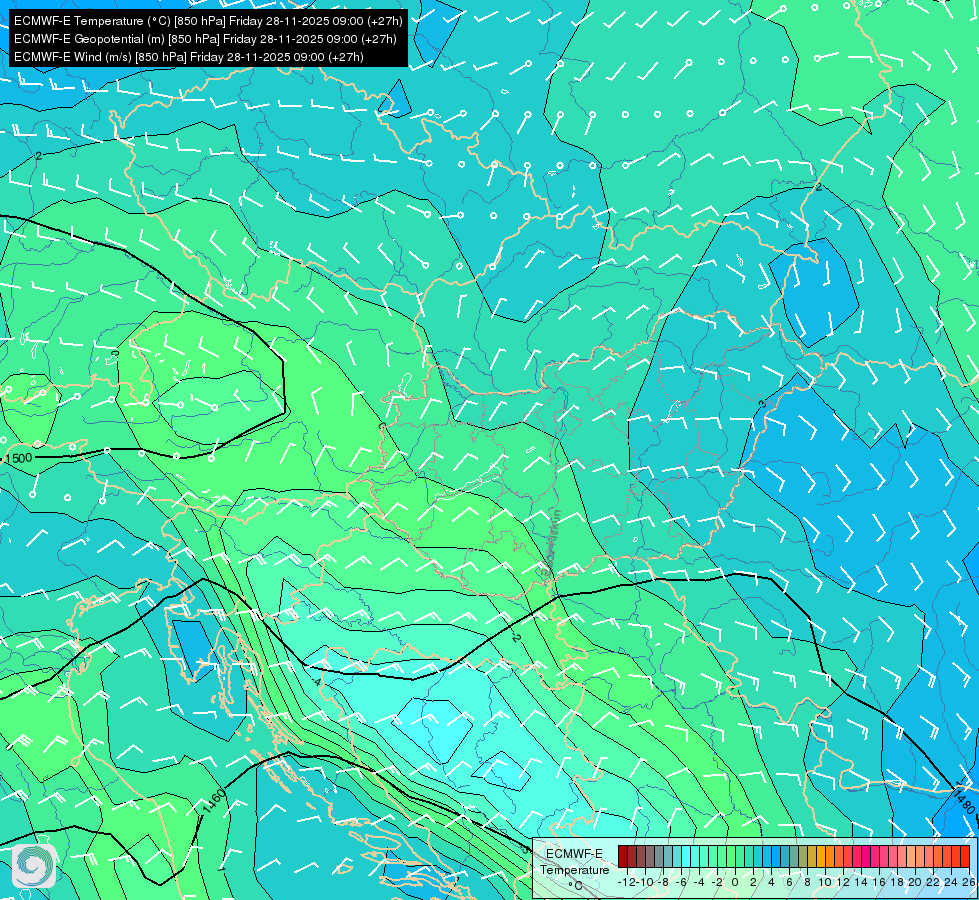Click the °C unit label in the legend
Screen dimensions: 979x900
576,886
